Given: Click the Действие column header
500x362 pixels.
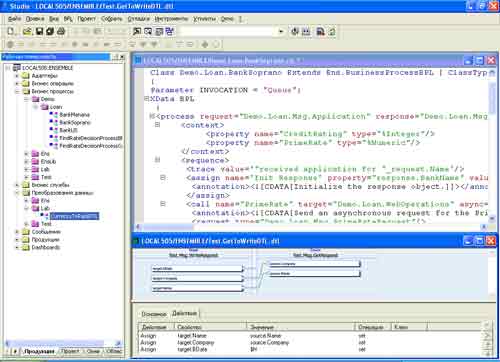Looking at the screenshot, I should [x=156, y=327].
